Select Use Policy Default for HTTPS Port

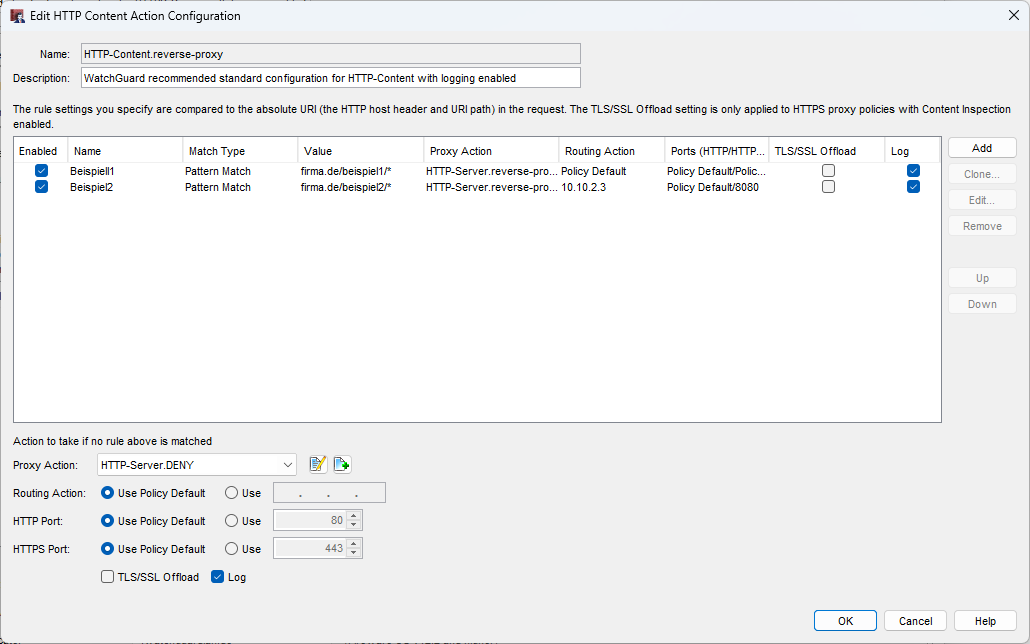(x=107, y=549)
